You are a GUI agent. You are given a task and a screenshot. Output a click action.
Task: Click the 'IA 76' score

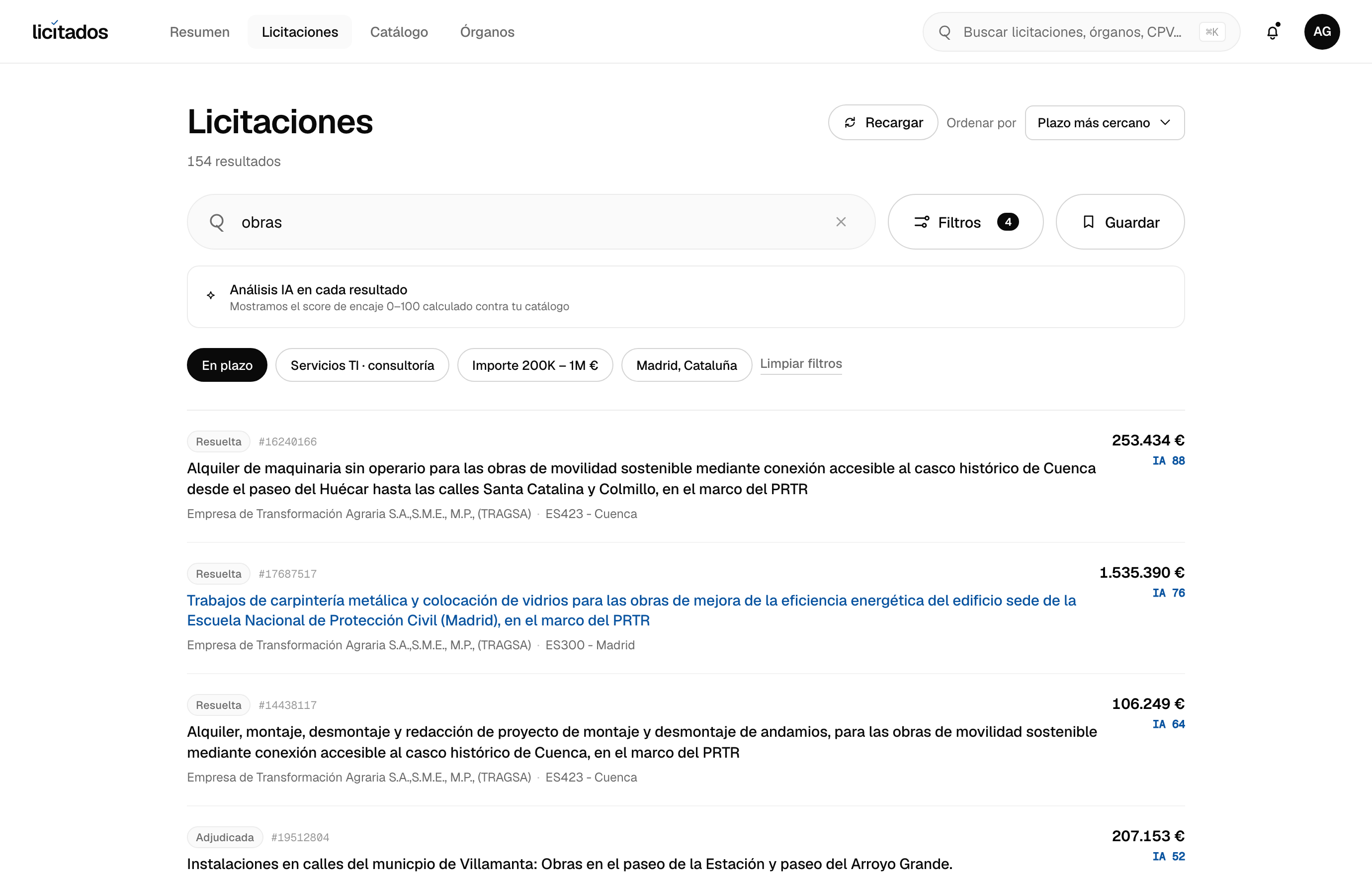[1169, 593]
